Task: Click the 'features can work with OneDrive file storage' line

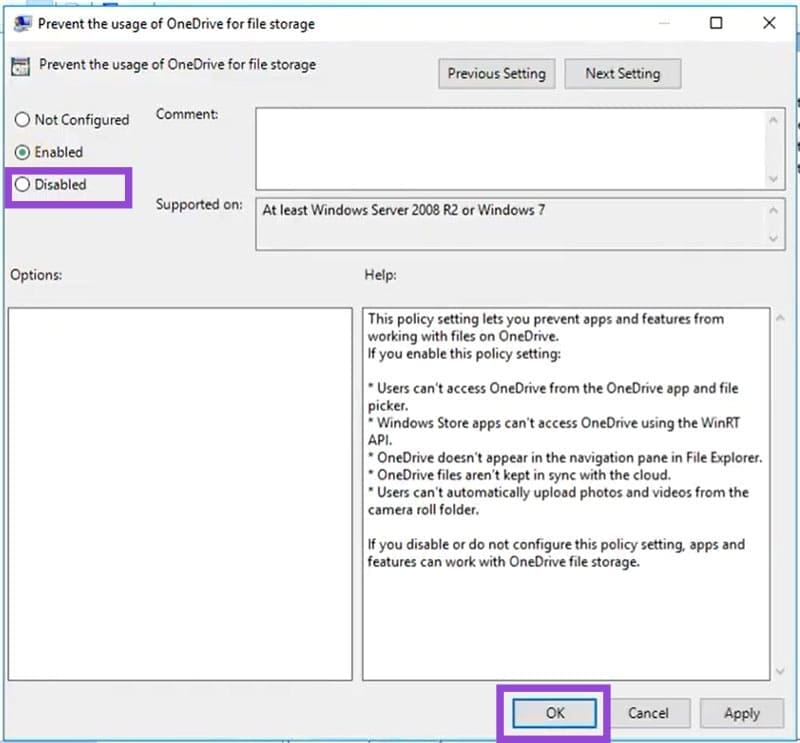Action: [x=504, y=562]
